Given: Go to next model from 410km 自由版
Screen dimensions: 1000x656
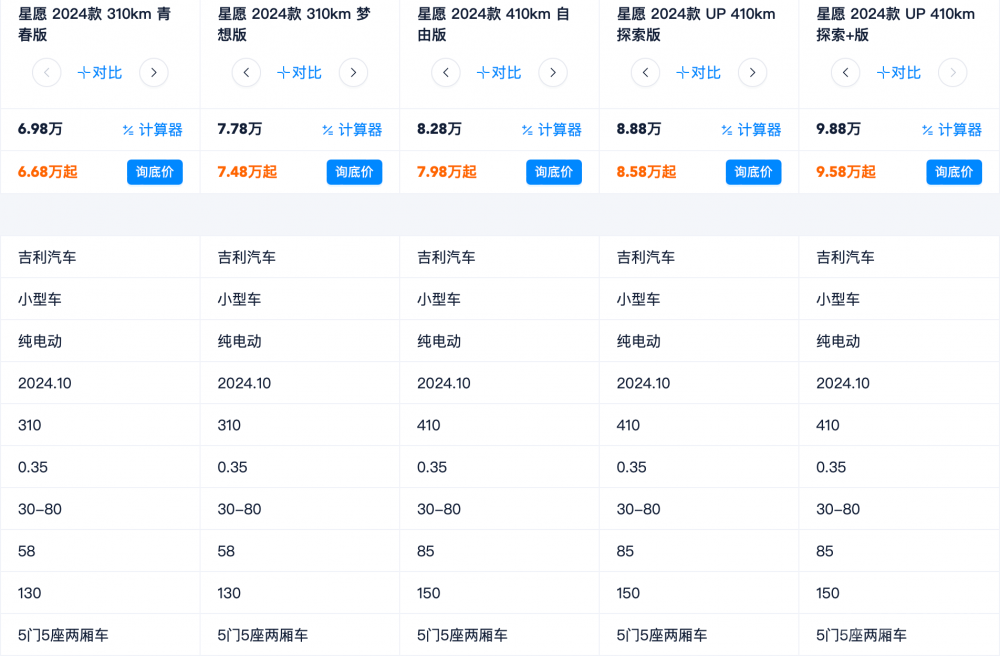Looking at the screenshot, I should pyautogui.click(x=553, y=73).
